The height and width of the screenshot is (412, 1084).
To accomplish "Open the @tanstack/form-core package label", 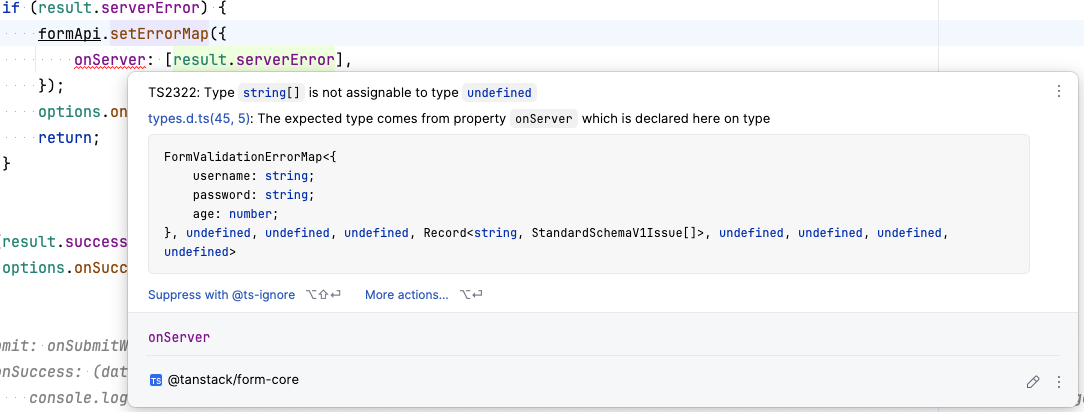I will click(x=233, y=380).
